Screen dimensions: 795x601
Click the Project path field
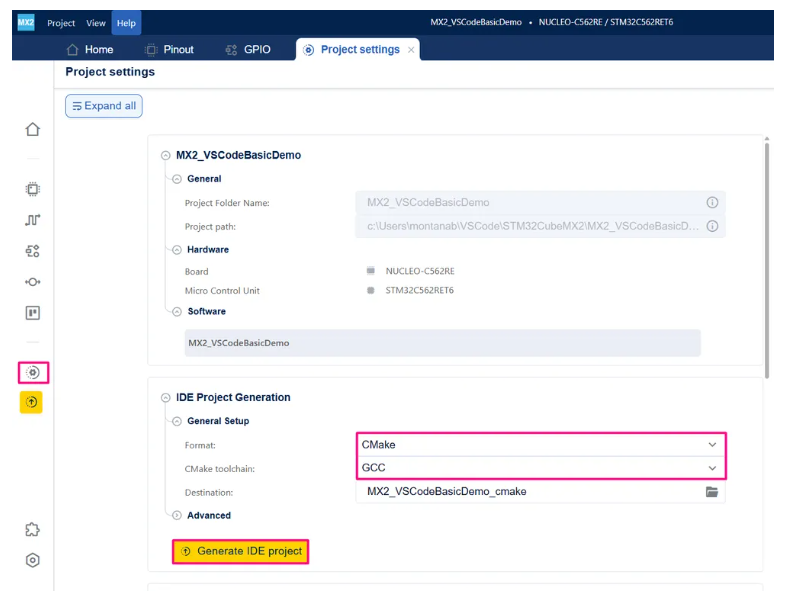pyautogui.click(x=540, y=226)
